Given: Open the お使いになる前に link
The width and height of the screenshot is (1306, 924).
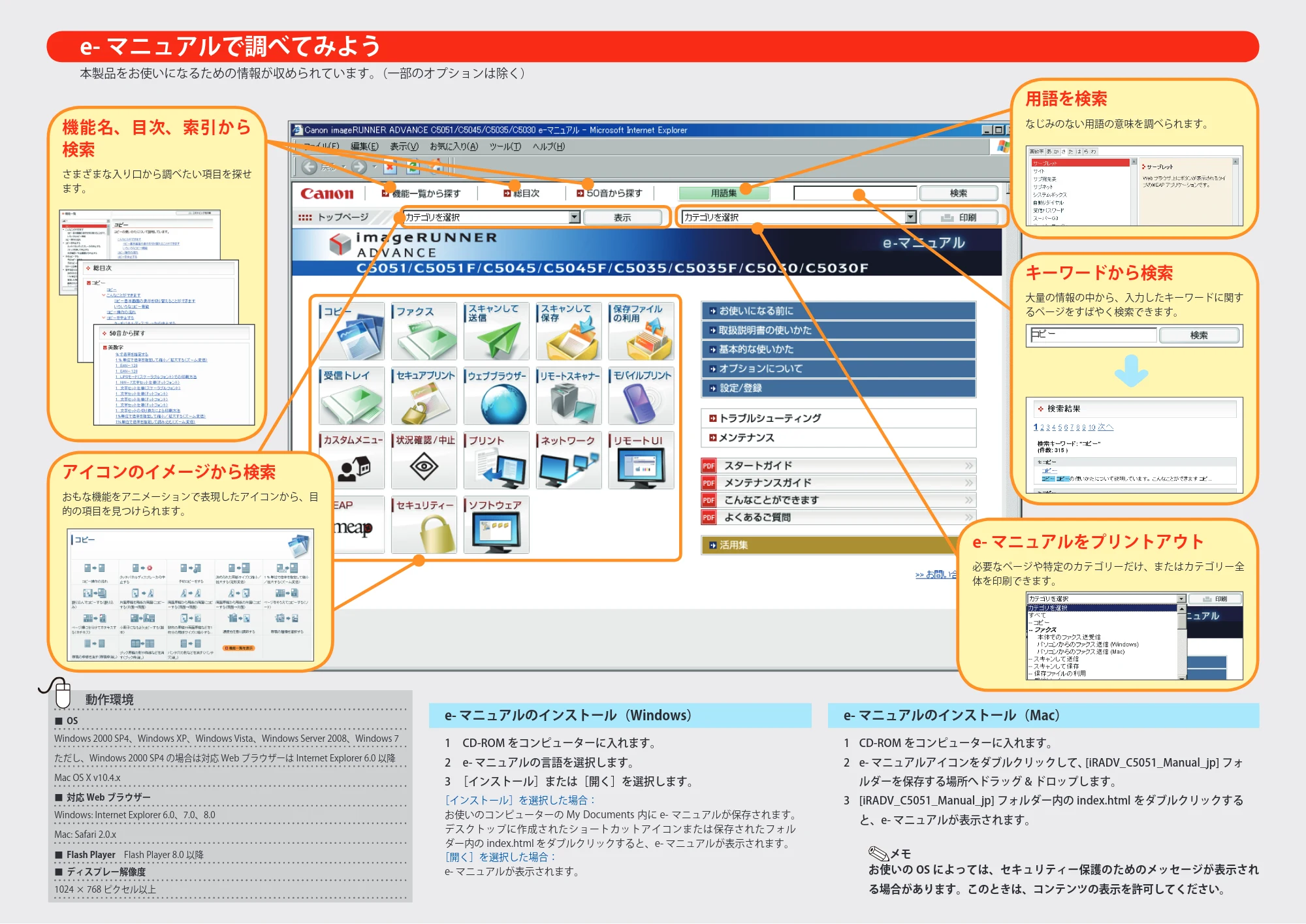Looking at the screenshot, I should (x=838, y=311).
